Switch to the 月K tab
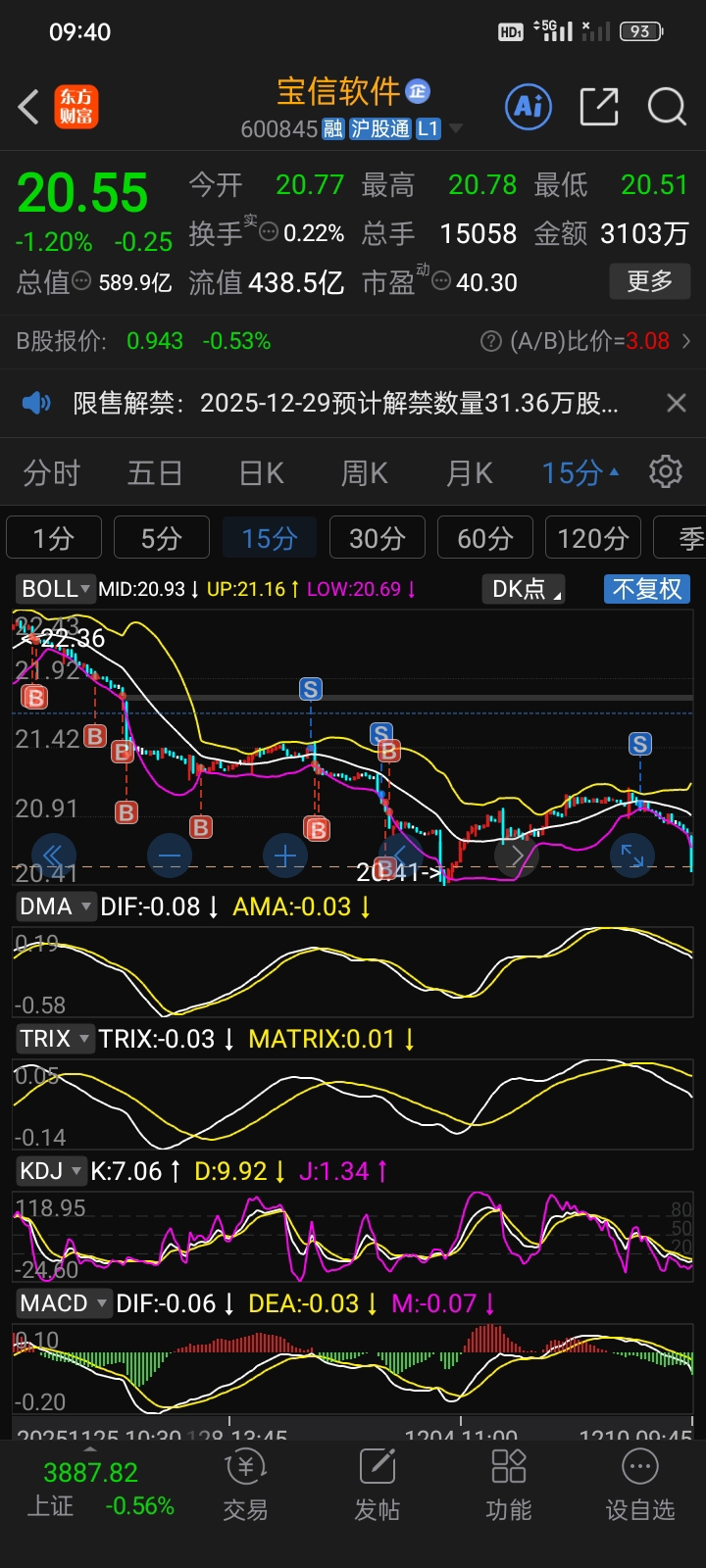 pos(470,473)
